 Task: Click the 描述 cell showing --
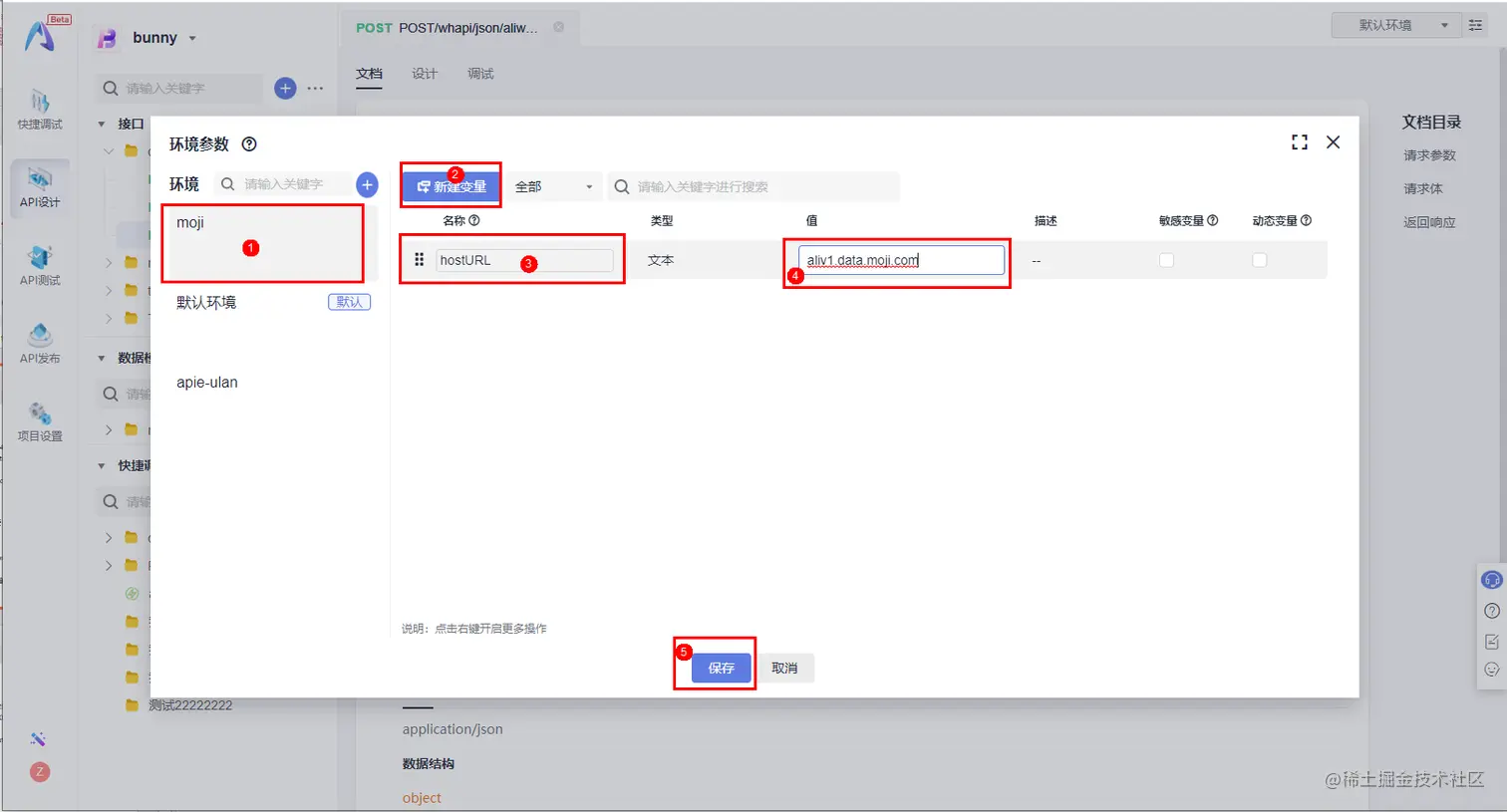click(1037, 261)
